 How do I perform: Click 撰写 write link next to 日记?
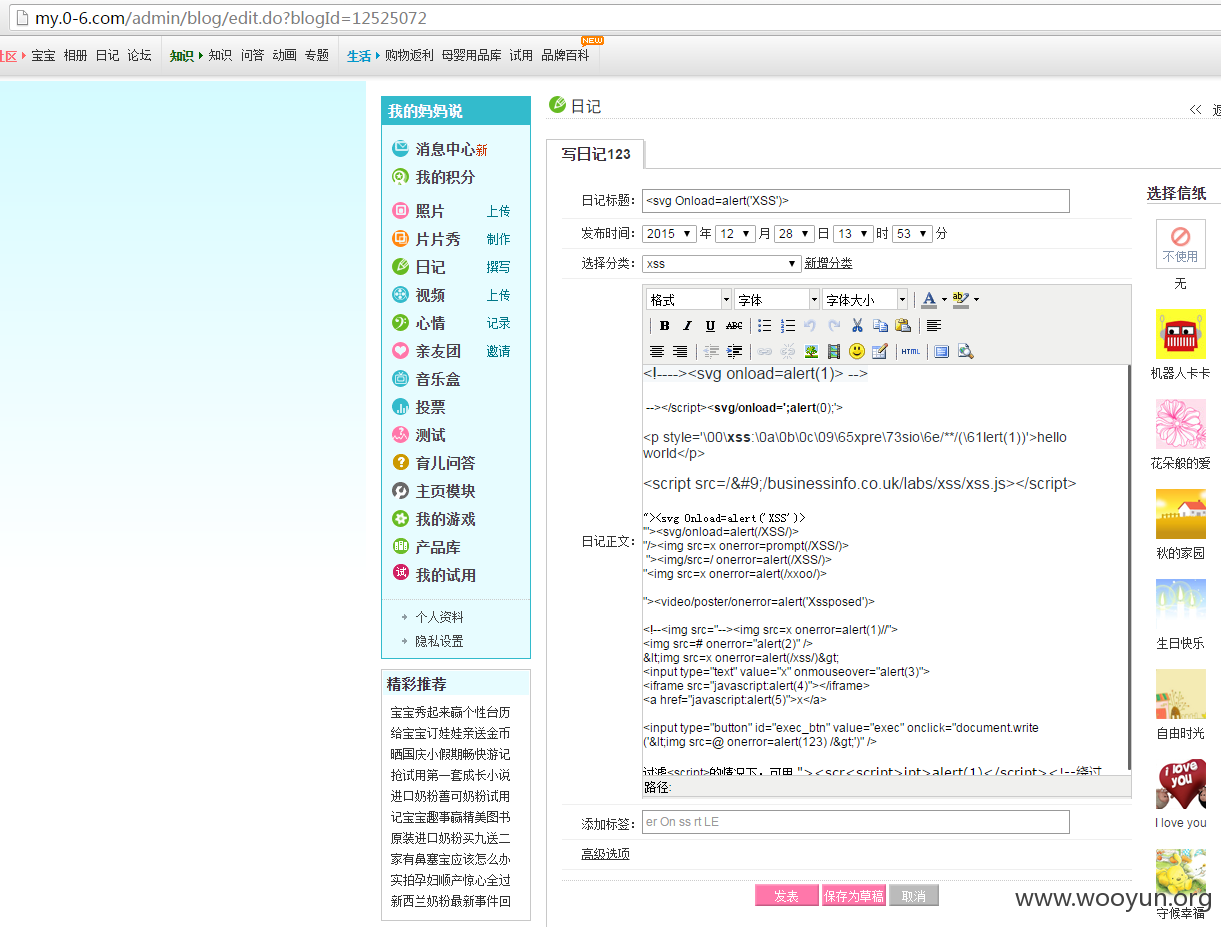click(x=498, y=267)
